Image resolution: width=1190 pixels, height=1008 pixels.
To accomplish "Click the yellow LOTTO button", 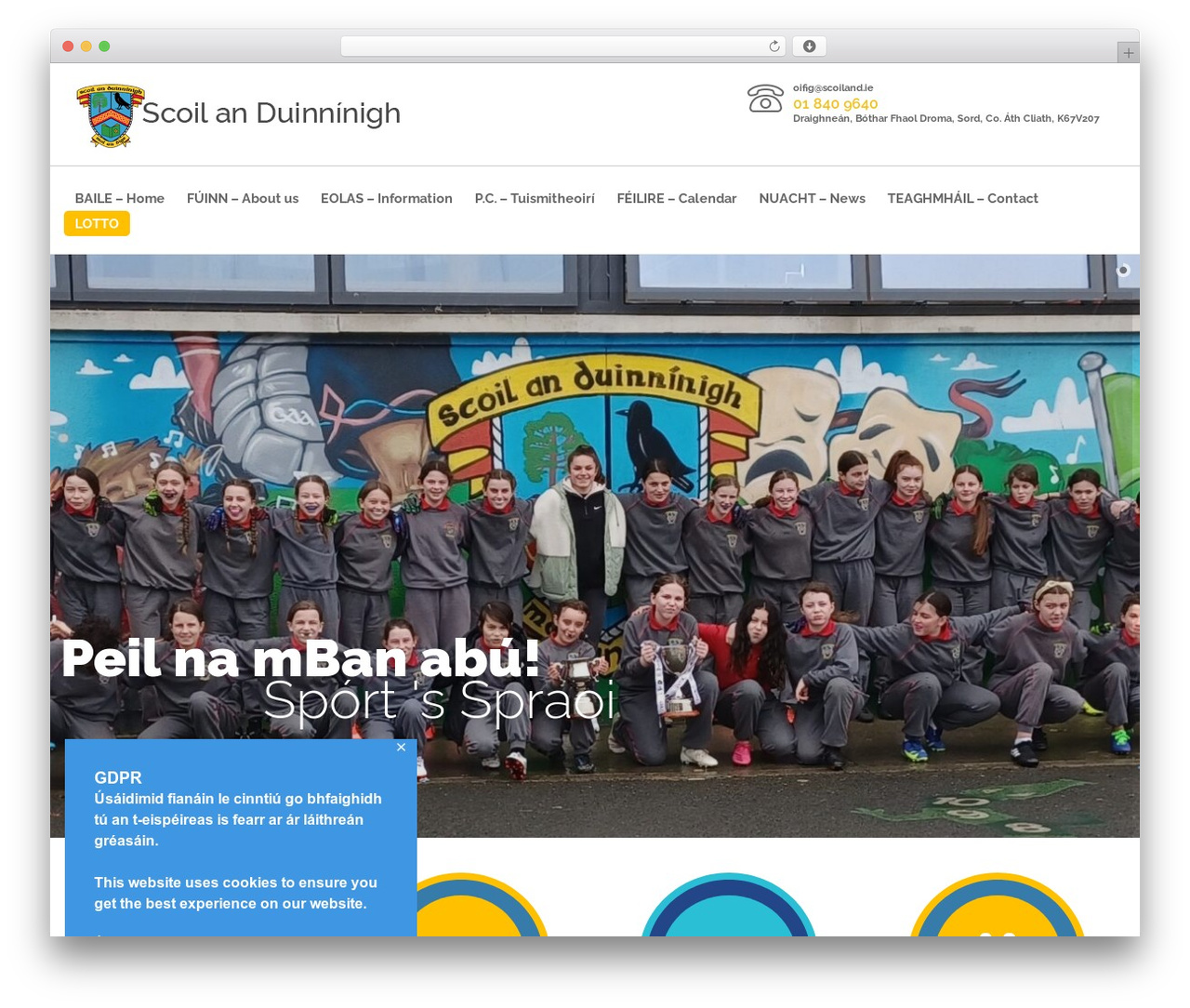I will pyautogui.click(x=97, y=223).
